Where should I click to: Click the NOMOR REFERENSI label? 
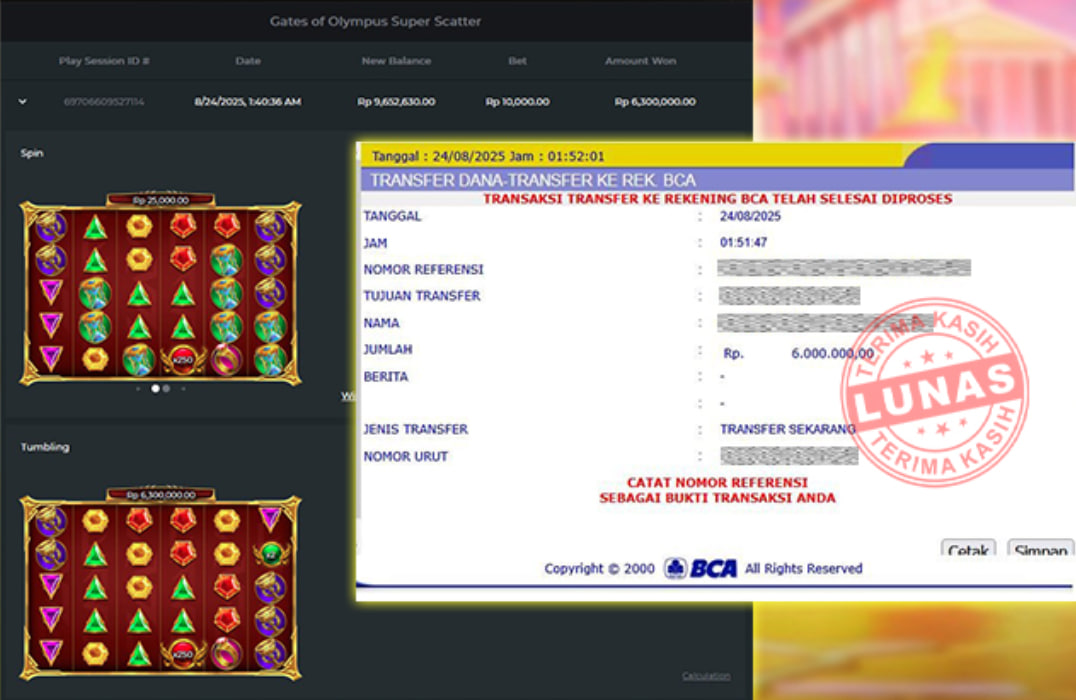423,270
